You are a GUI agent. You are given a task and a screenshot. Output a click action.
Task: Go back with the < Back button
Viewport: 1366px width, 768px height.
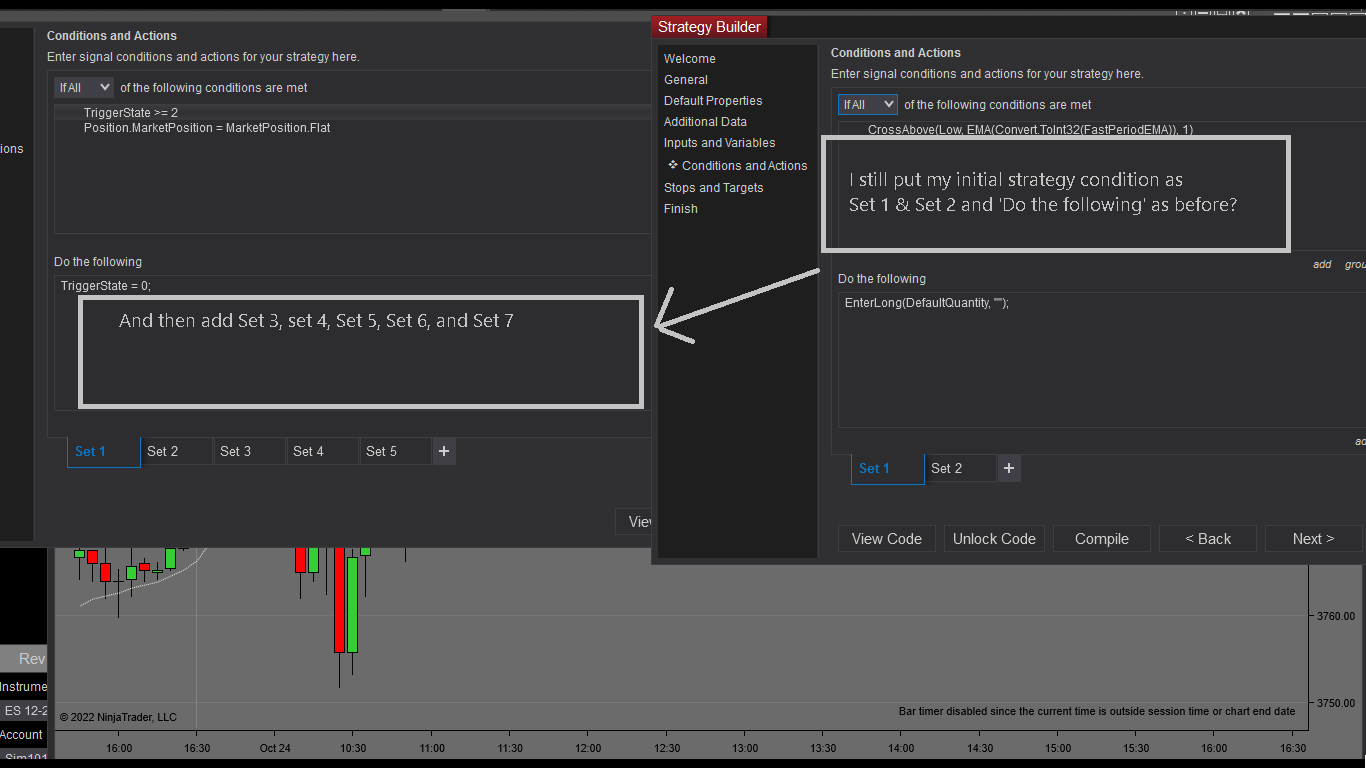pos(1208,539)
